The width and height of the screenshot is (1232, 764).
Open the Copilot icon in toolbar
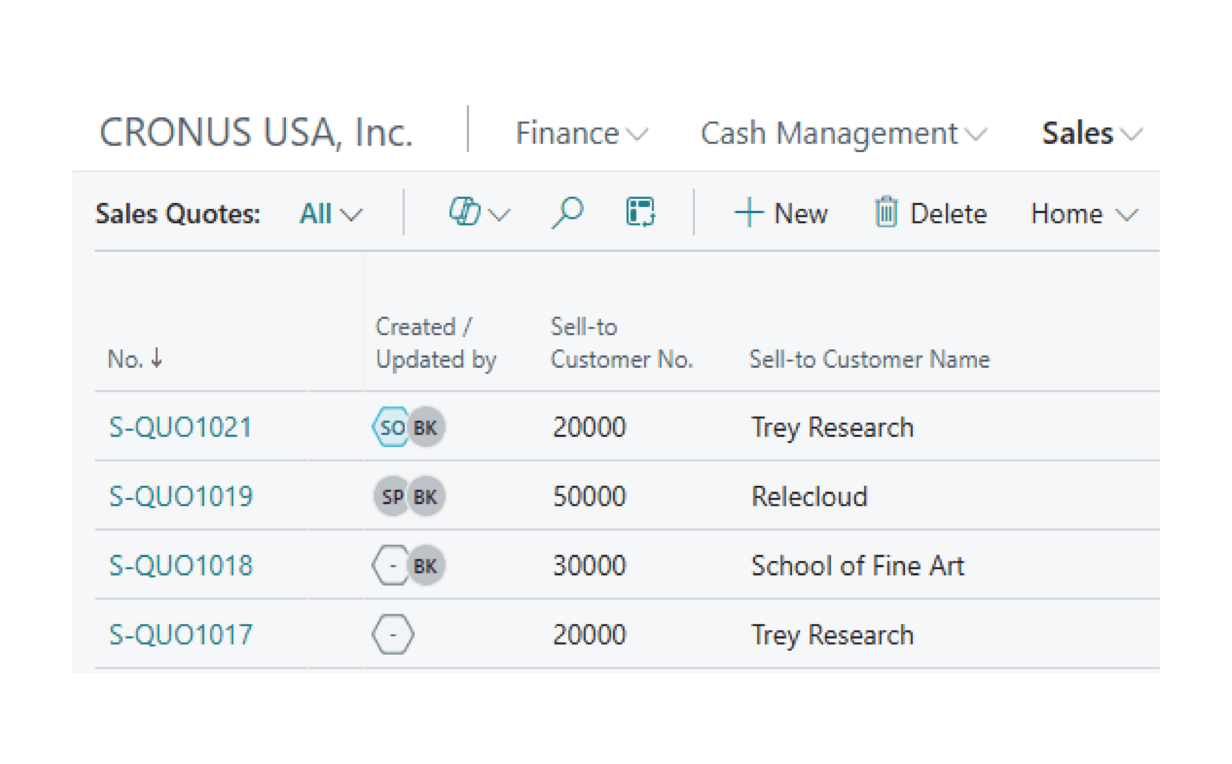click(x=465, y=213)
